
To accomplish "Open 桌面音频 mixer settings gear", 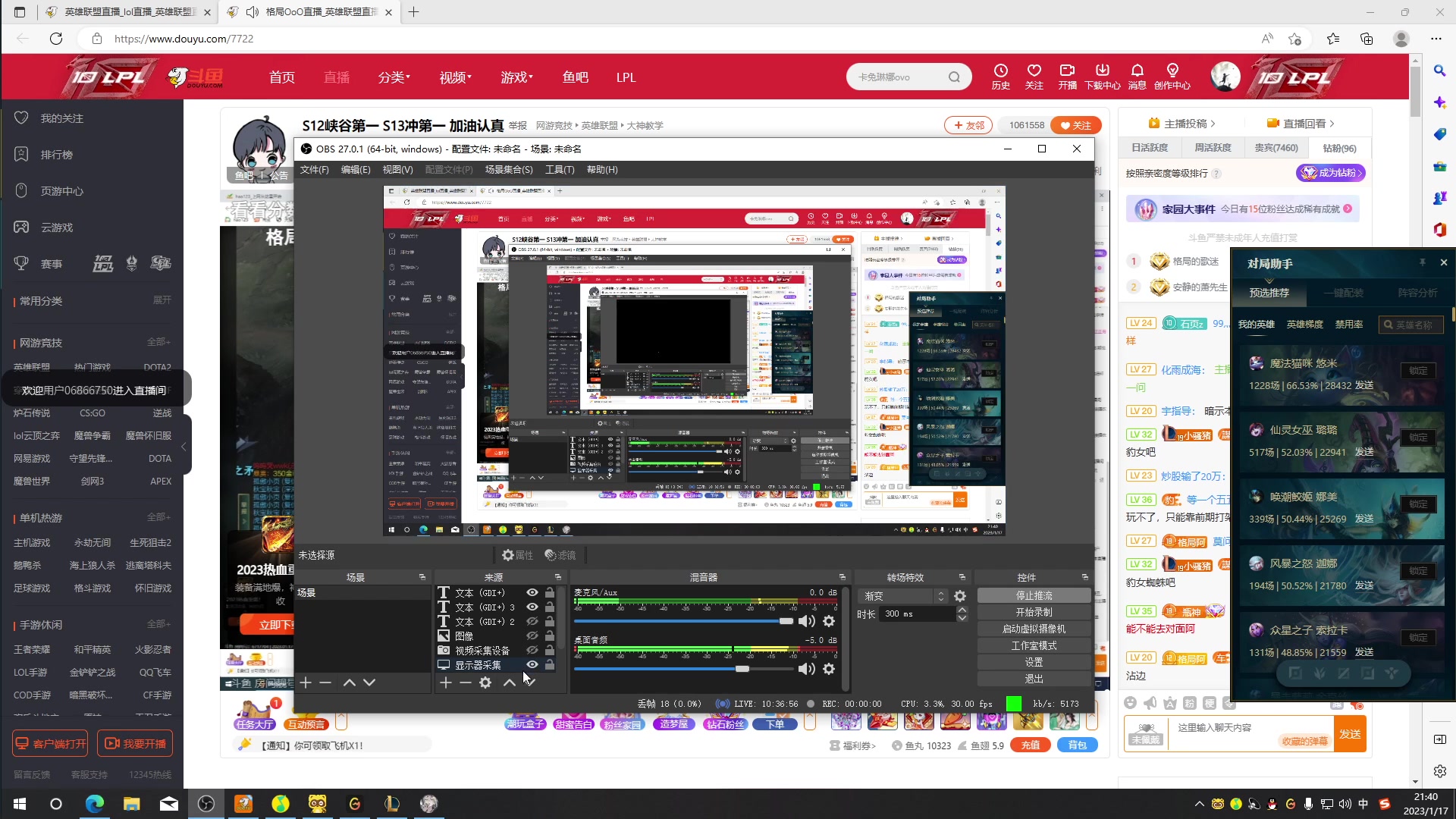I will [829, 669].
